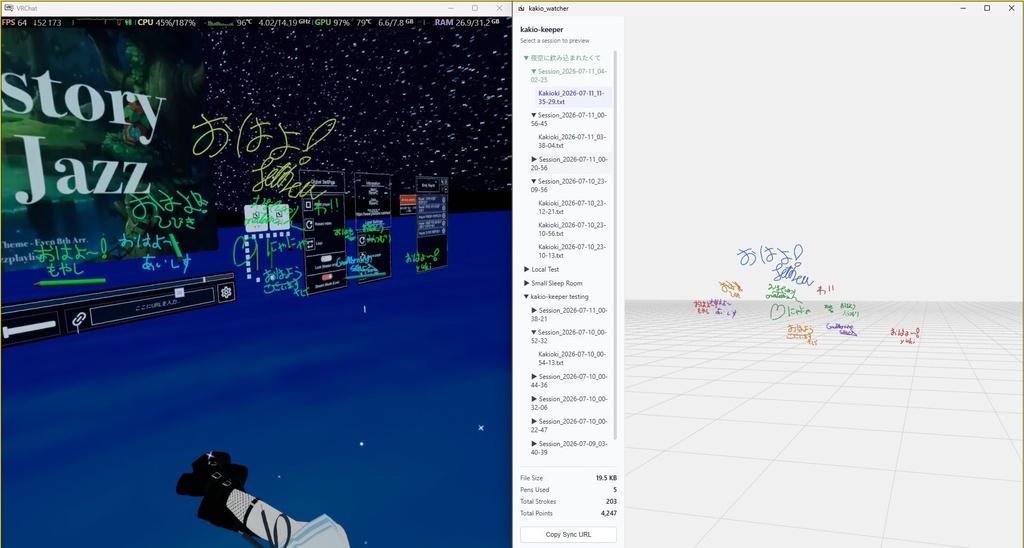Screen dimensions: 1024x548
Task: Toggle the Stream Mode switch in VRChat
Action: (326, 278)
